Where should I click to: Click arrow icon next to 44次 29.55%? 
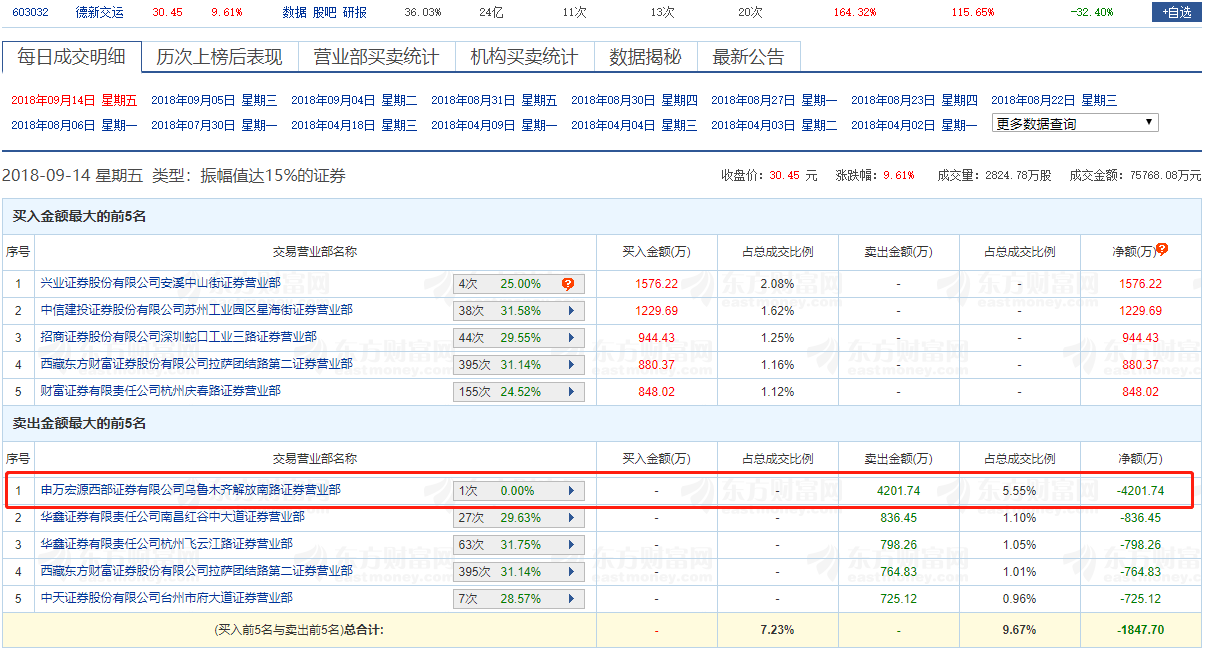click(571, 338)
